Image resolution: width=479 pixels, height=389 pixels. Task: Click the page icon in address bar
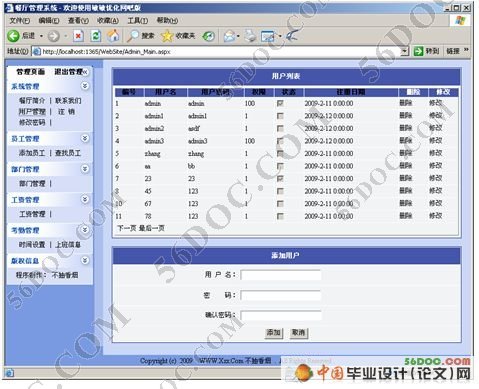coord(37,51)
